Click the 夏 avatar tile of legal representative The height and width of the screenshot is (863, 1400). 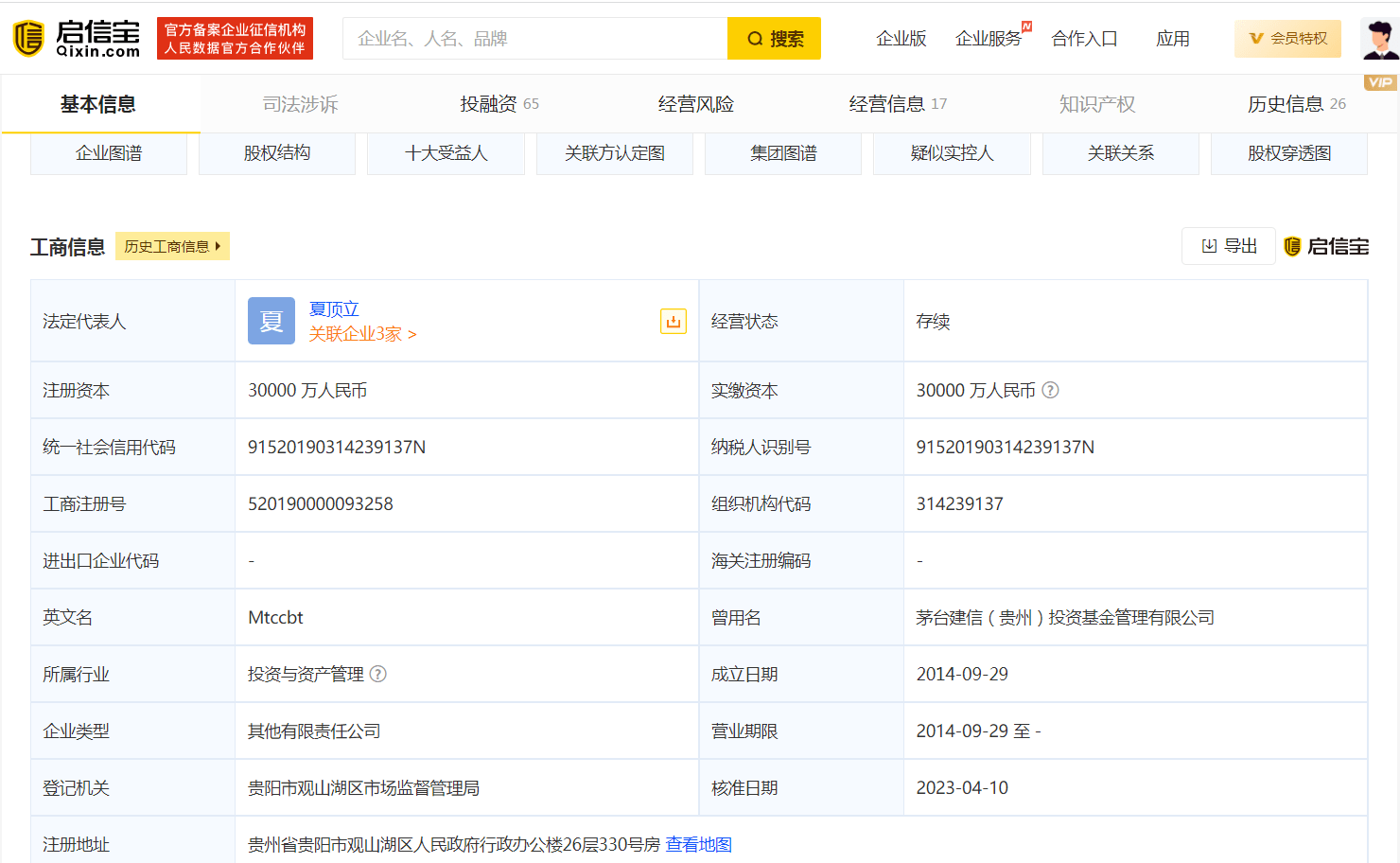point(271,321)
